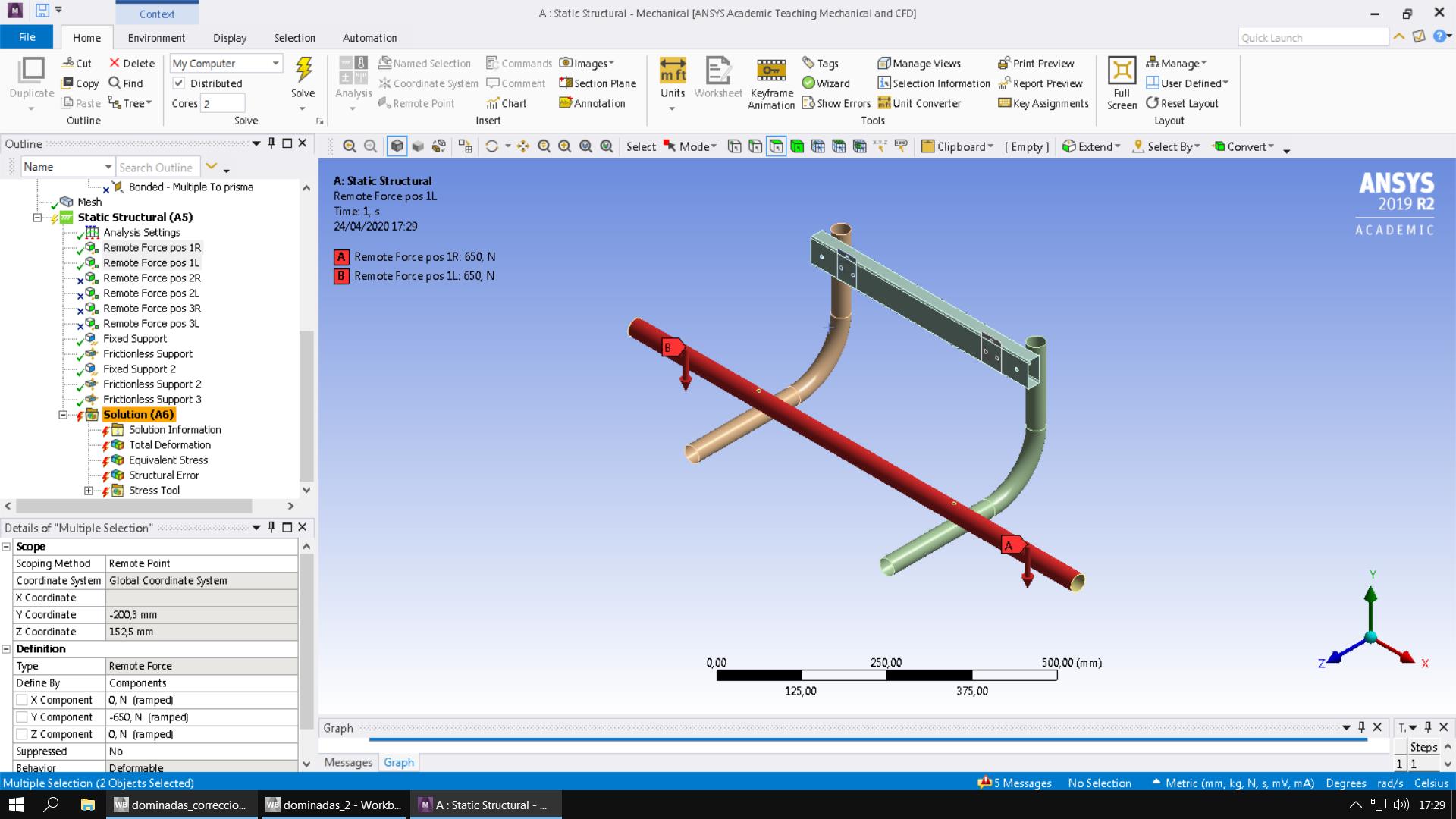
Task: Open the Display ribbon tab
Action: [229, 38]
